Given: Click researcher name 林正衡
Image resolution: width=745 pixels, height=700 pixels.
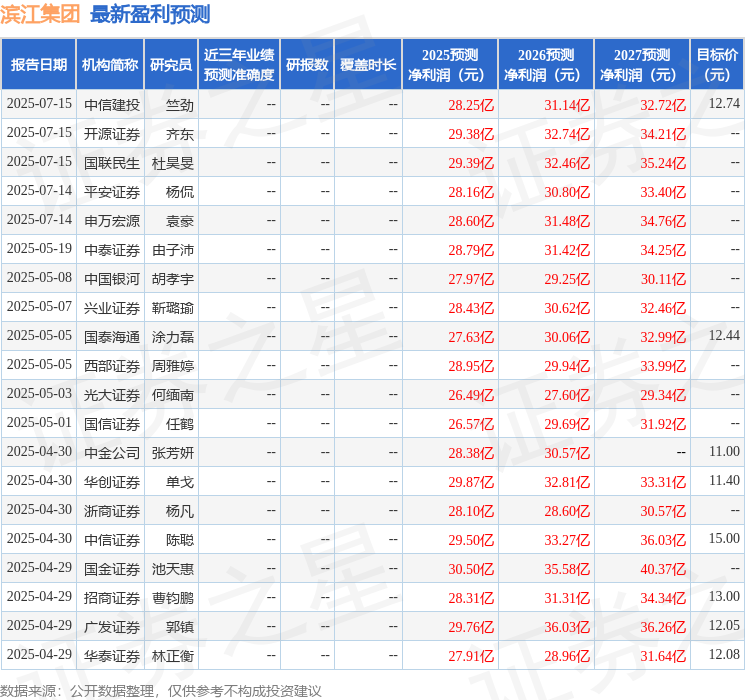Looking at the screenshot, I should click(x=173, y=656).
